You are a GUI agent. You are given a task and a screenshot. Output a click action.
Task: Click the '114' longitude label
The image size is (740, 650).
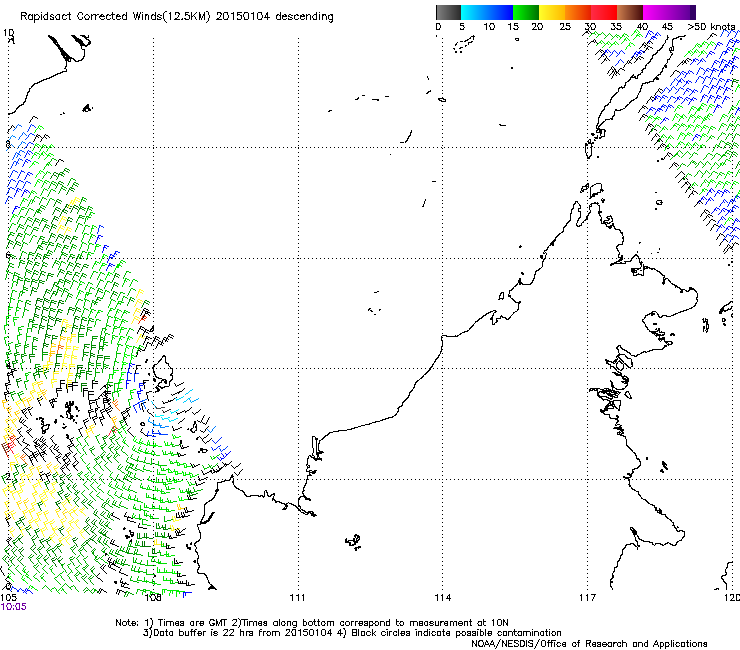pyautogui.click(x=443, y=598)
